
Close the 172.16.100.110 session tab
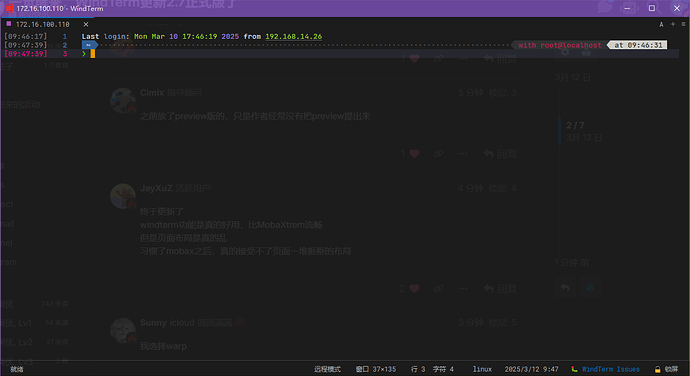[x=86, y=24]
